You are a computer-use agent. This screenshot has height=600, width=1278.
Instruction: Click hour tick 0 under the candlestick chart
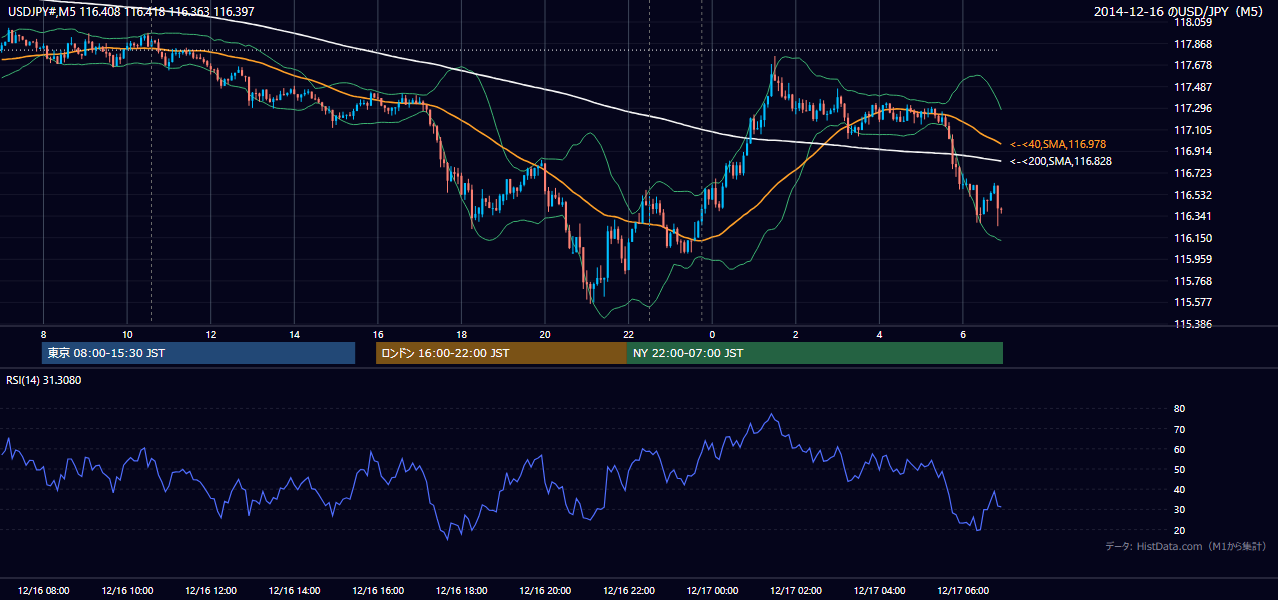click(x=712, y=334)
